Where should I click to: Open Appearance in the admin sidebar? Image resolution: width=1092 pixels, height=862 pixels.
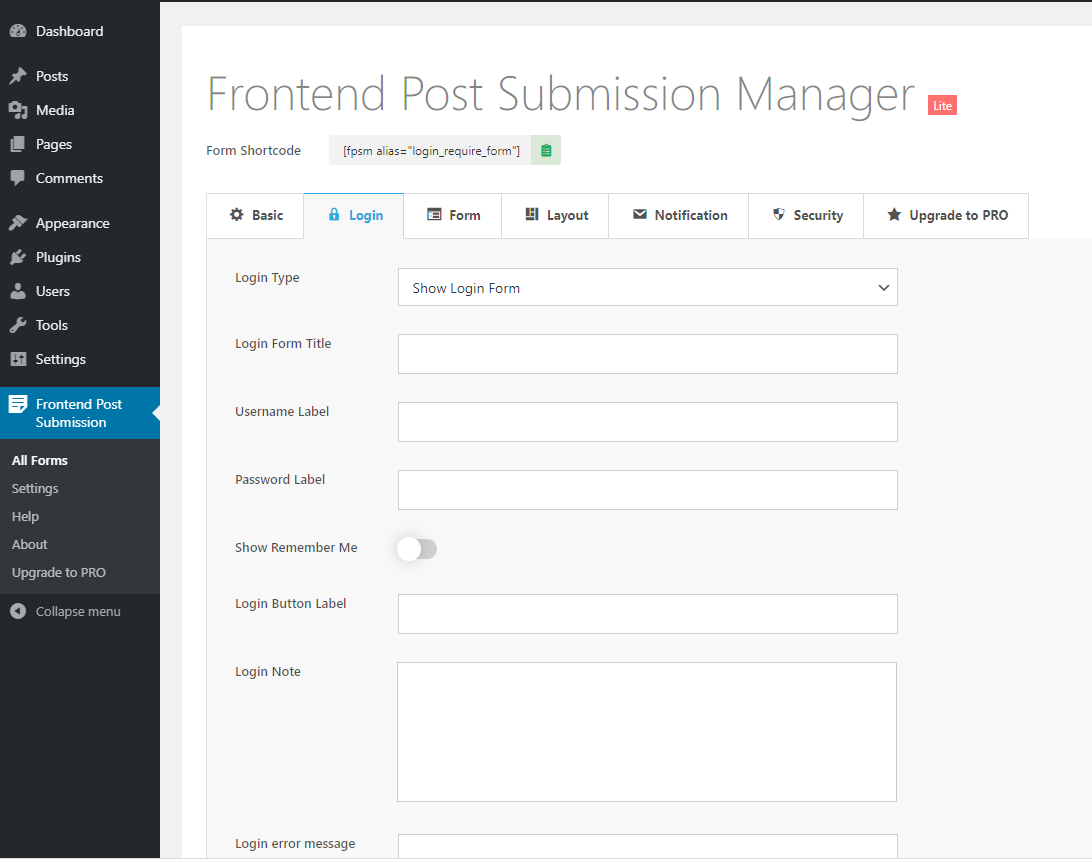coord(80,223)
